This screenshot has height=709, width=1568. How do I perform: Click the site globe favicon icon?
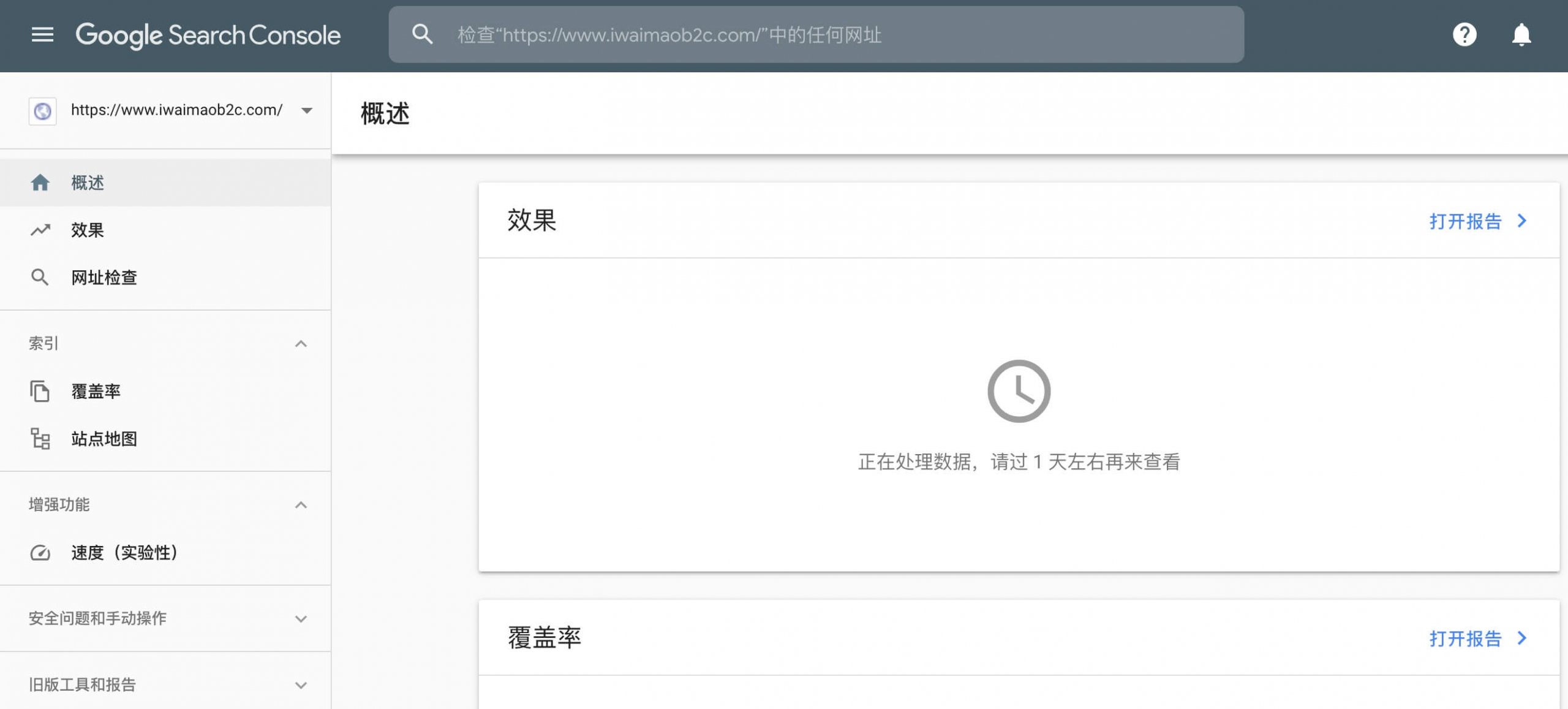tap(42, 111)
